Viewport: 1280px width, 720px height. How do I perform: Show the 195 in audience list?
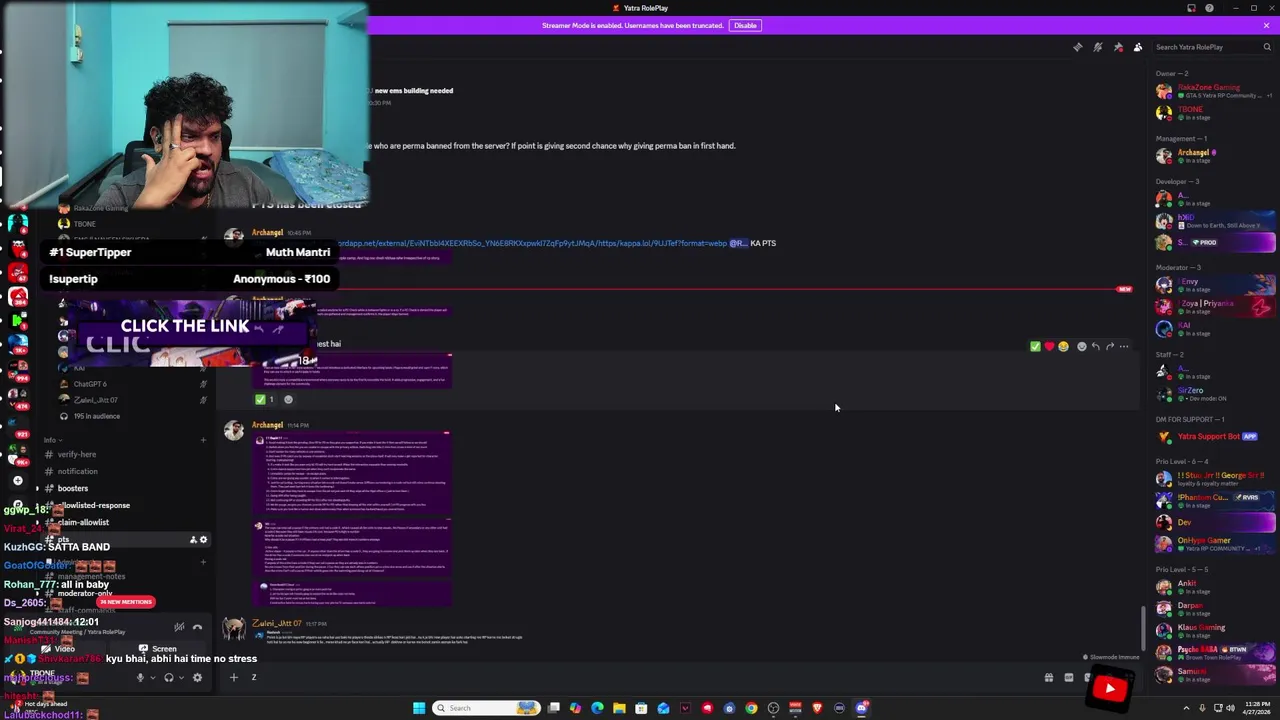[97, 416]
